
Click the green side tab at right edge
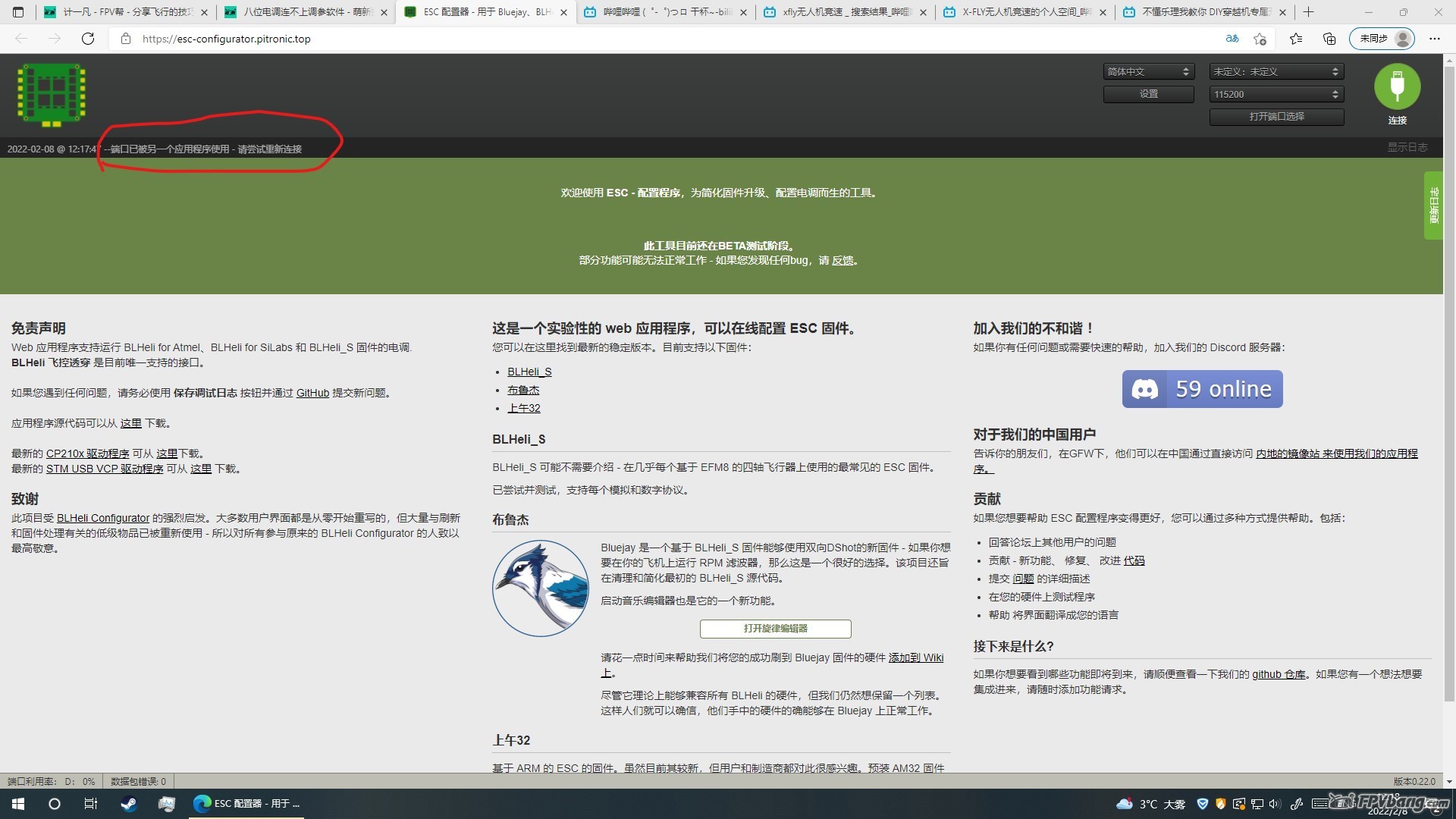pyautogui.click(x=1433, y=206)
